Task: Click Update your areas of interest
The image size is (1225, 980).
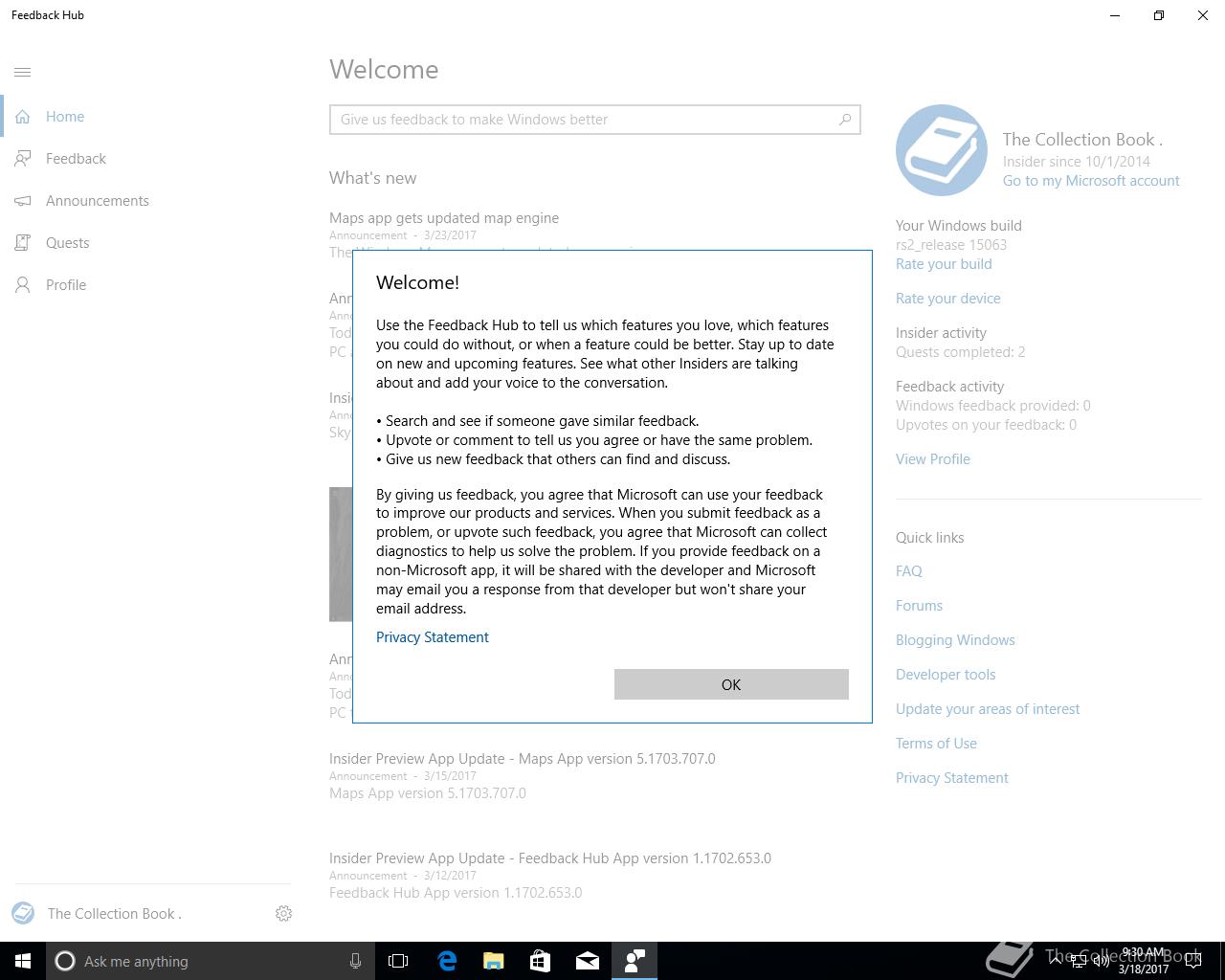Action: pyautogui.click(x=988, y=709)
